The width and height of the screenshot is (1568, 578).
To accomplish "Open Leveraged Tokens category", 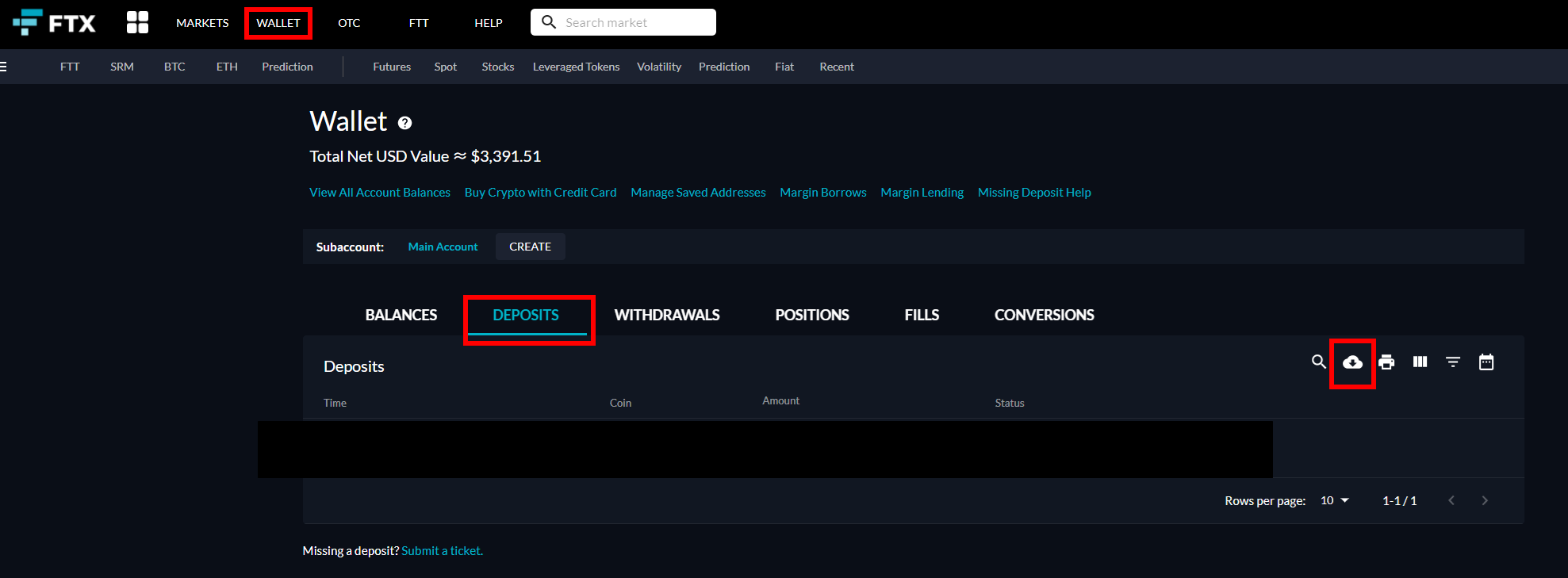I will 577,67.
